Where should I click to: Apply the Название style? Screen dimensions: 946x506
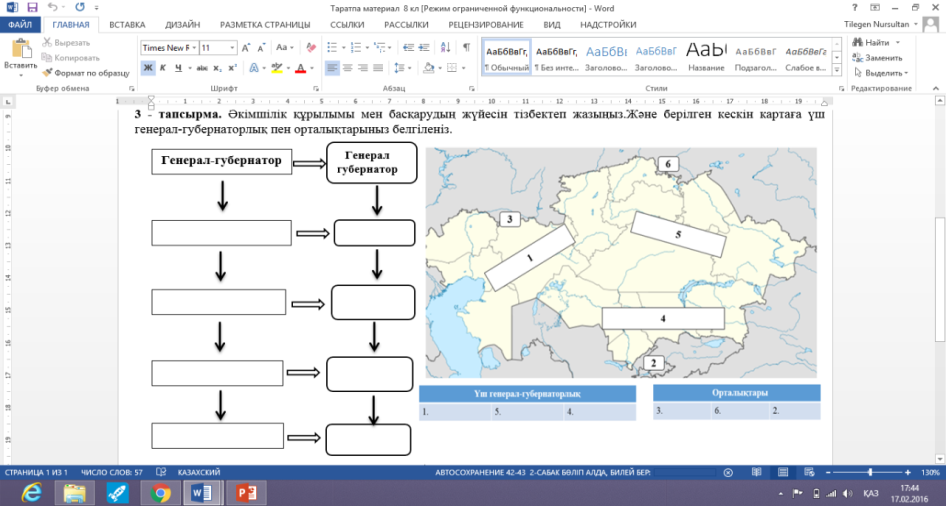(x=706, y=59)
